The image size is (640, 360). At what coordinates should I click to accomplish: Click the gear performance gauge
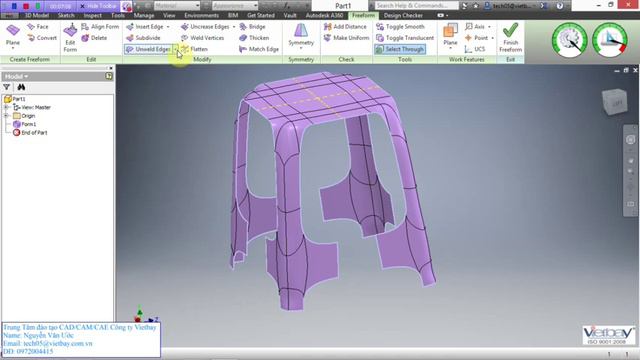(570, 40)
